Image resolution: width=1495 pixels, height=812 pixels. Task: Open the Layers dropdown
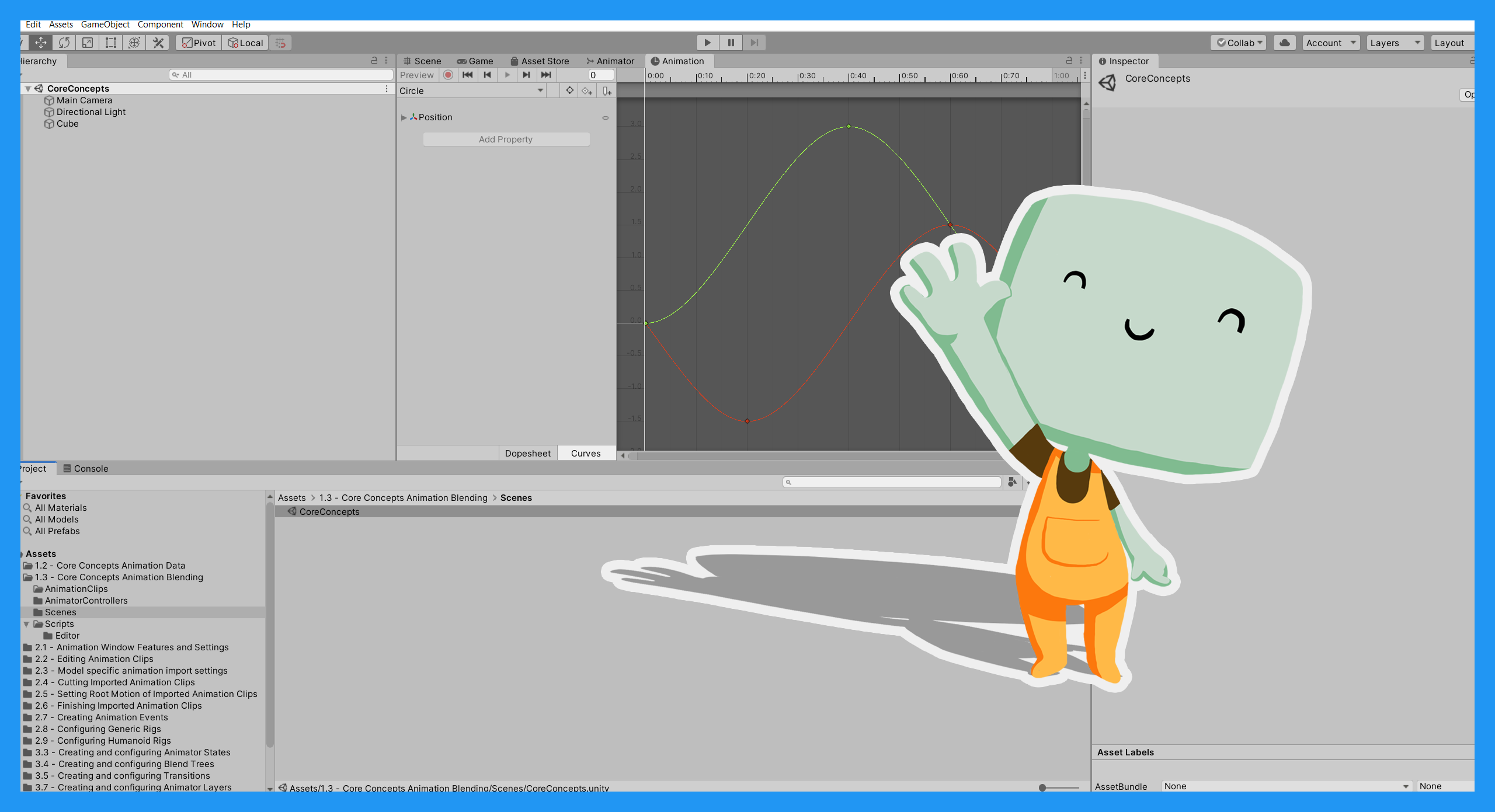point(1395,42)
